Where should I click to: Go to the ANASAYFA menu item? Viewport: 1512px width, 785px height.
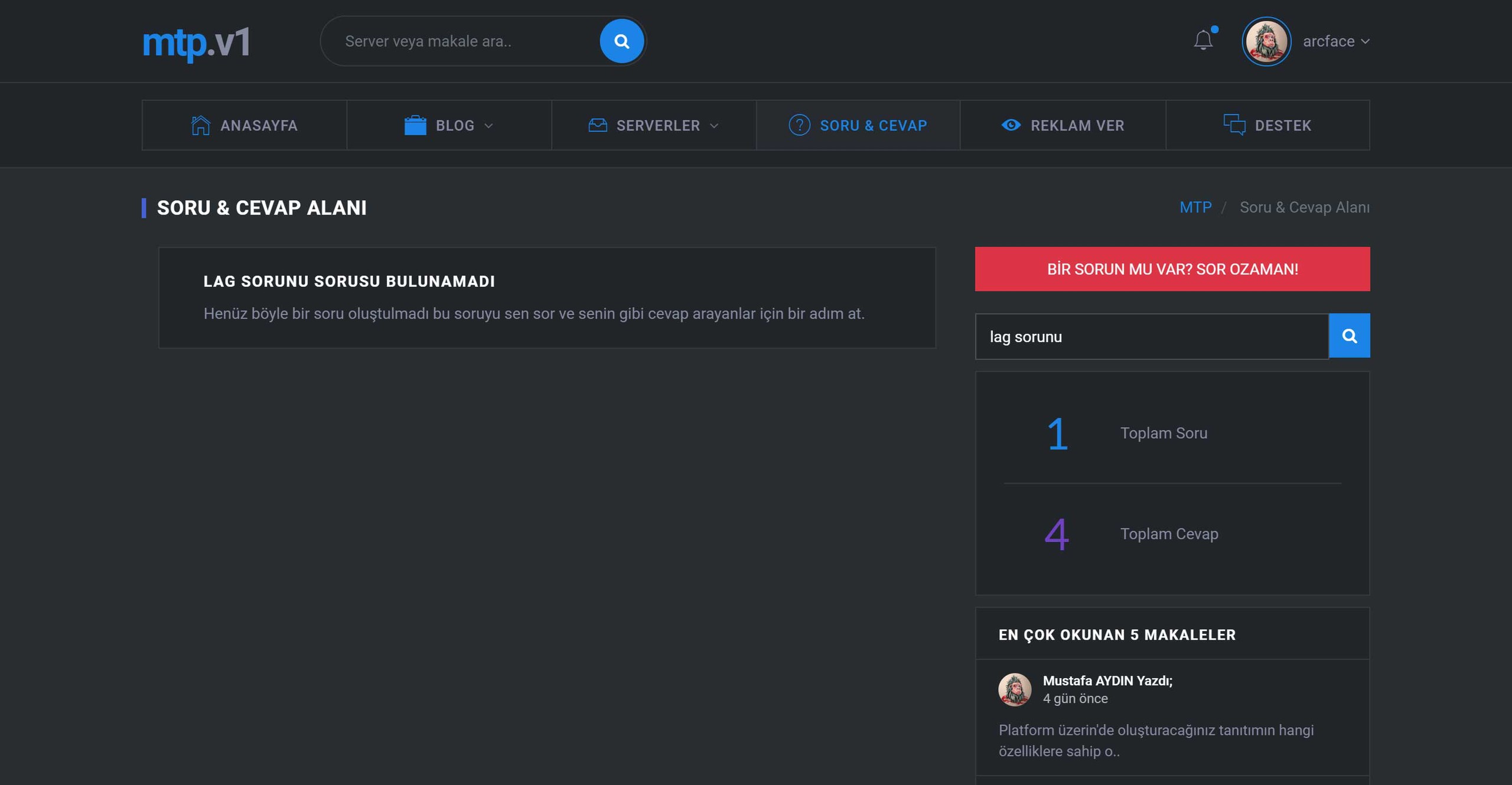click(x=245, y=125)
